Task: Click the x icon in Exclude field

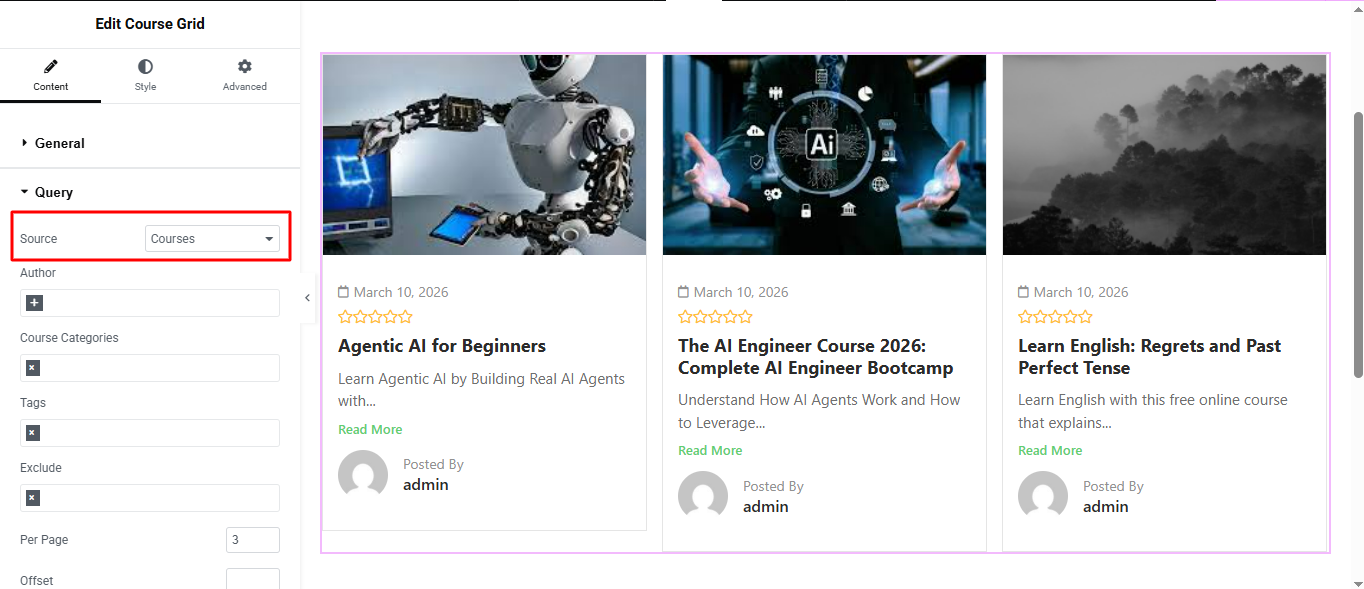Action: 33,498
